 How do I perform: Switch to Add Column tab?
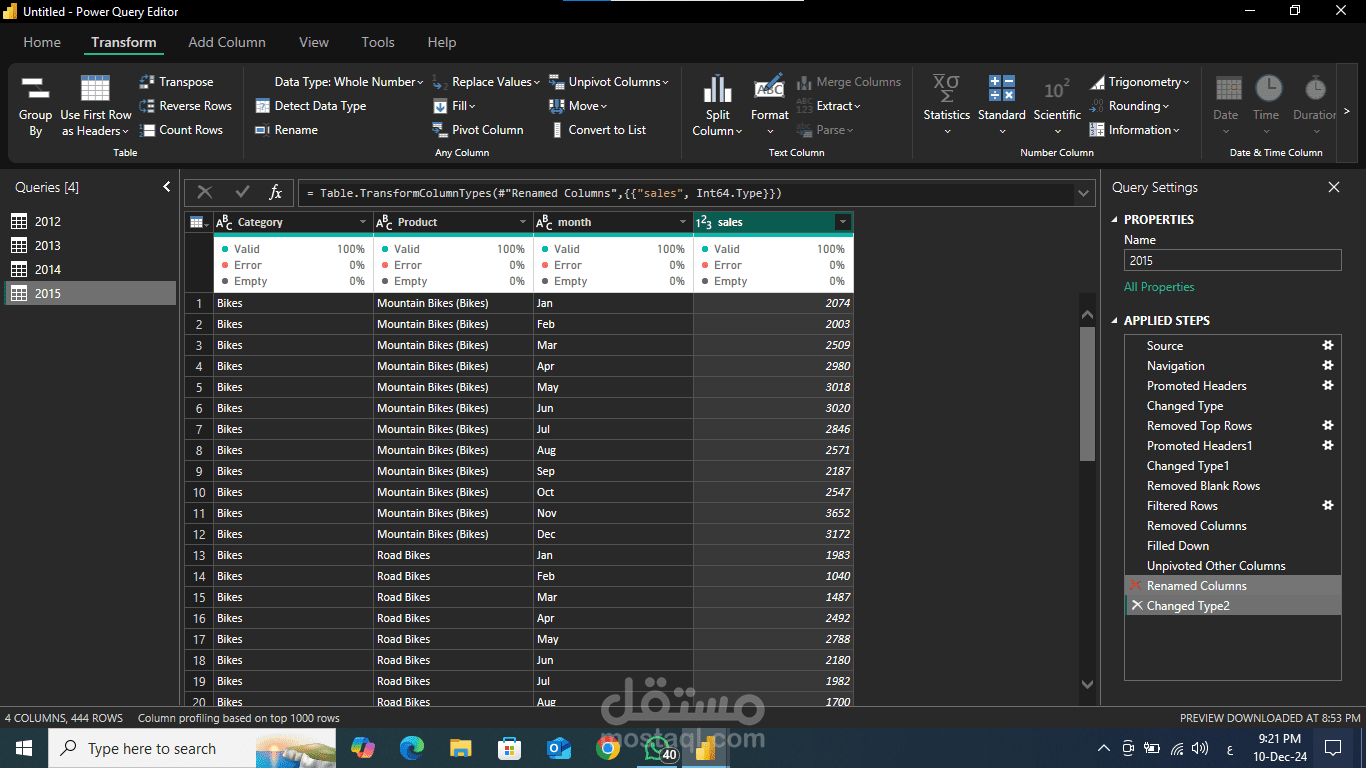[227, 42]
